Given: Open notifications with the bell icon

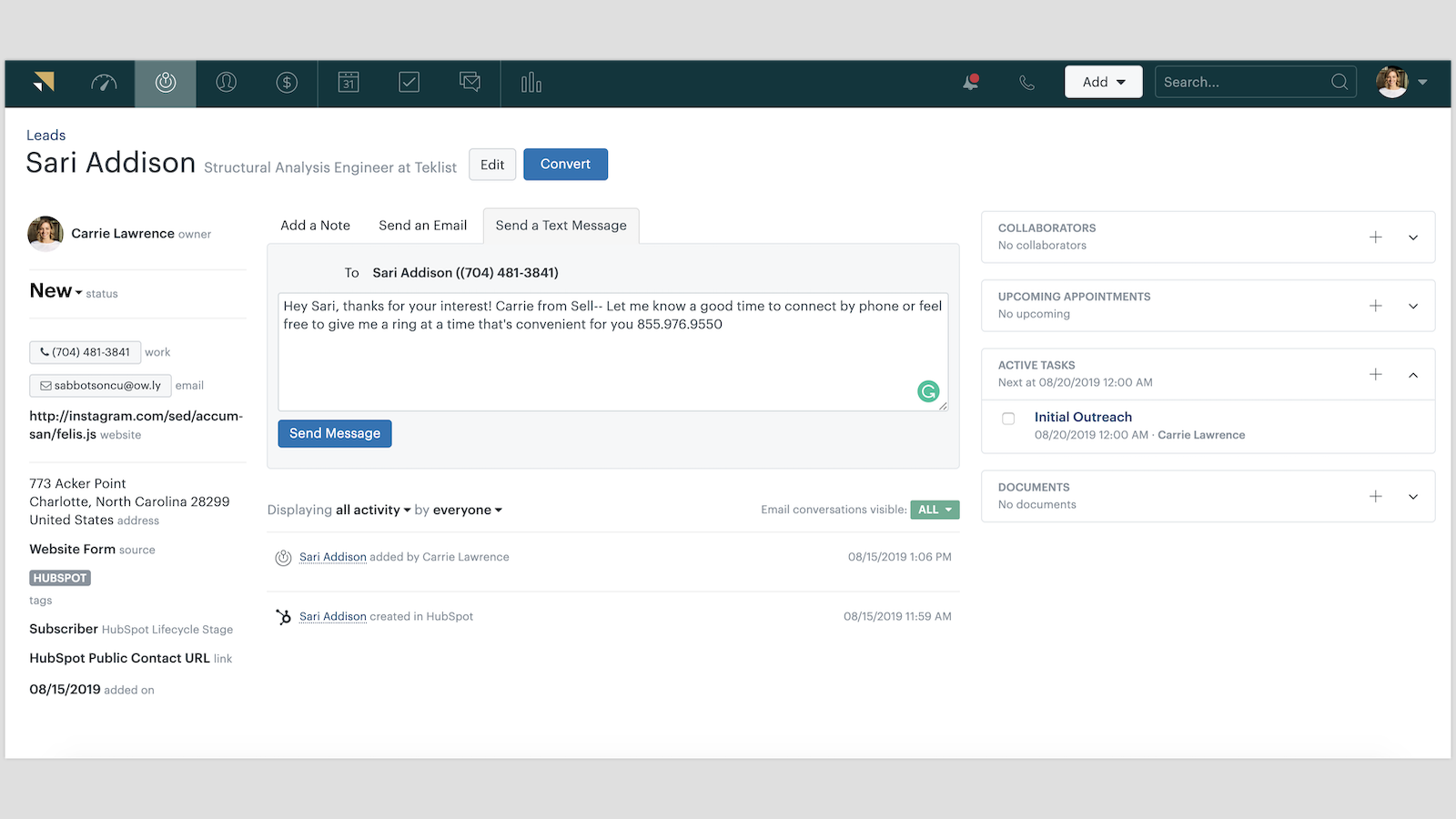Looking at the screenshot, I should coord(969,83).
